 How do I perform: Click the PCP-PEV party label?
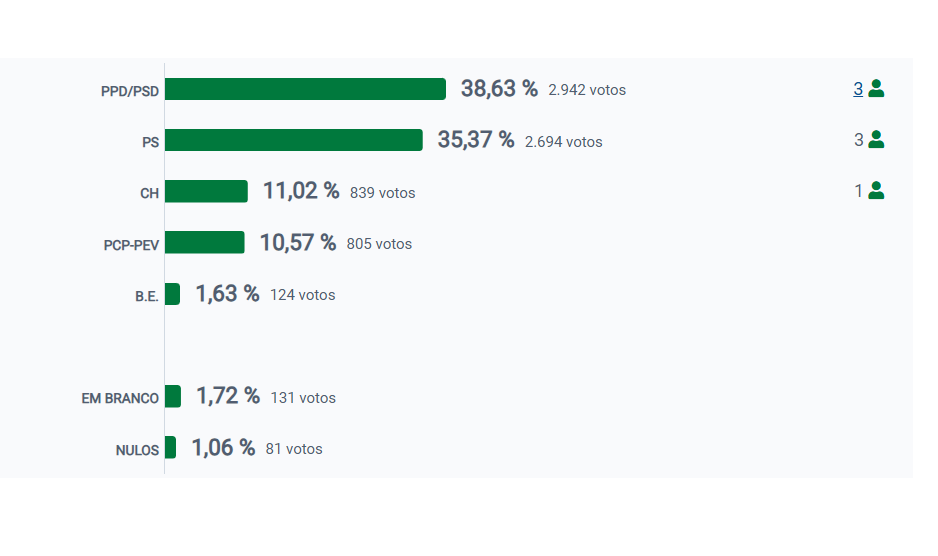point(131,244)
